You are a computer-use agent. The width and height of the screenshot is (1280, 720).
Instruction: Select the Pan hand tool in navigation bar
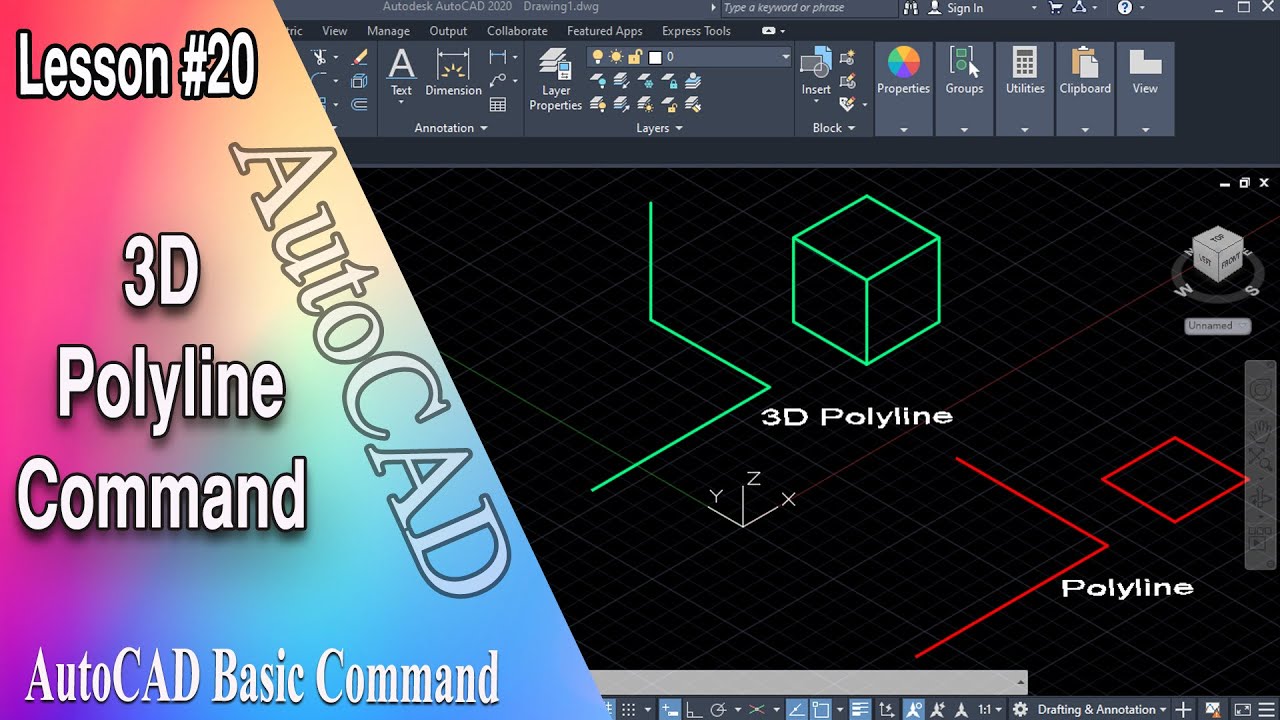coord(1261,432)
